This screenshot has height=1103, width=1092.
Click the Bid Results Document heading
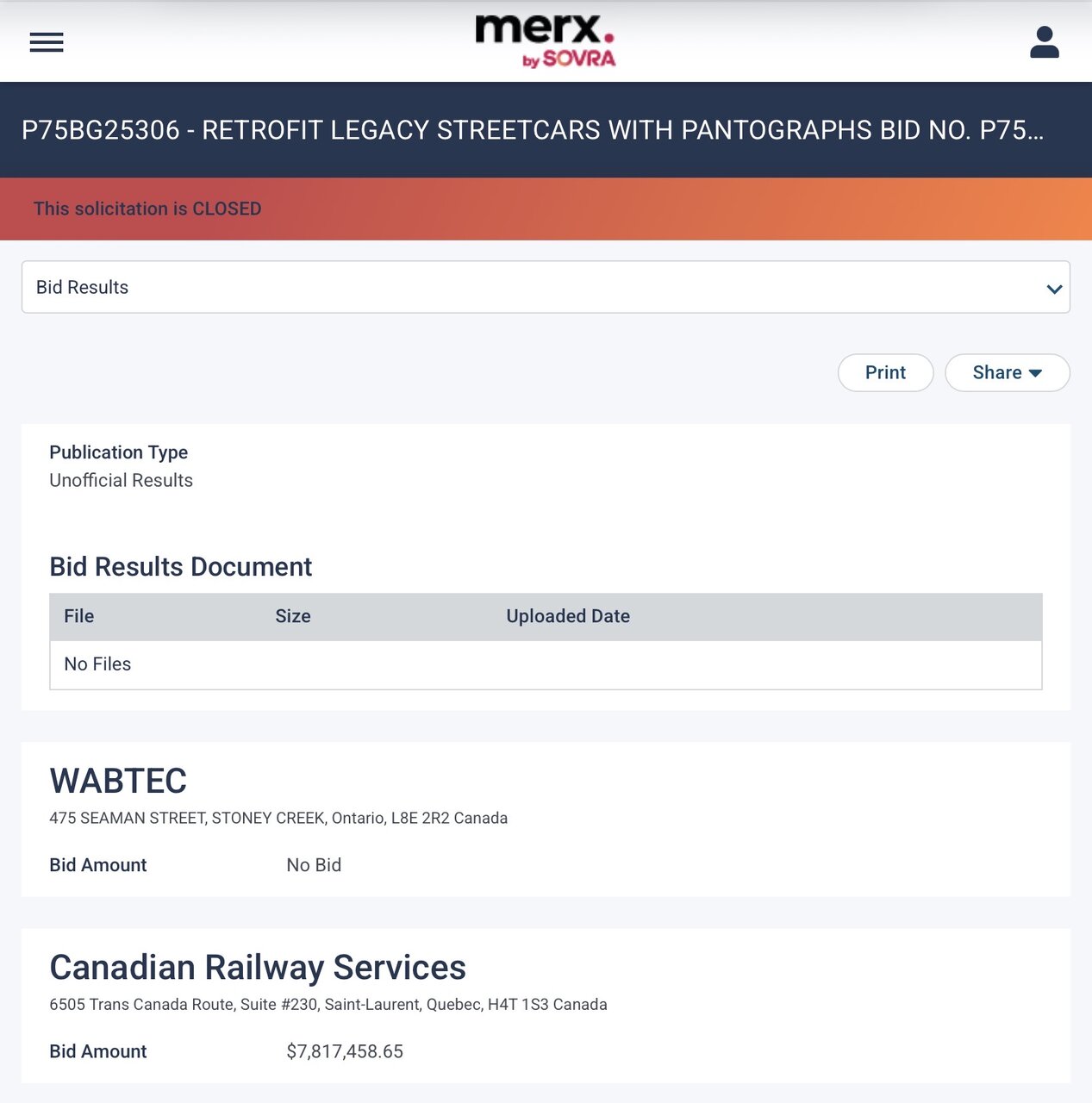point(180,567)
